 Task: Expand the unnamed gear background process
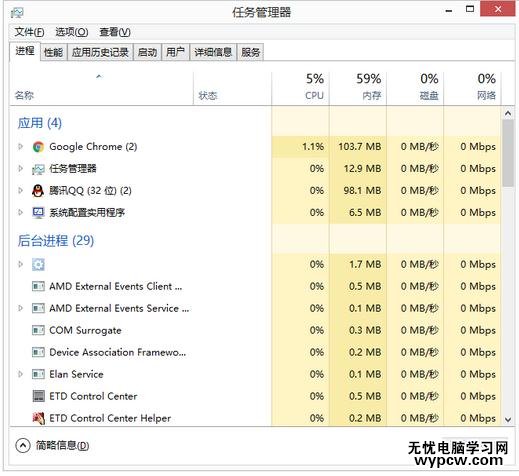tap(20, 264)
